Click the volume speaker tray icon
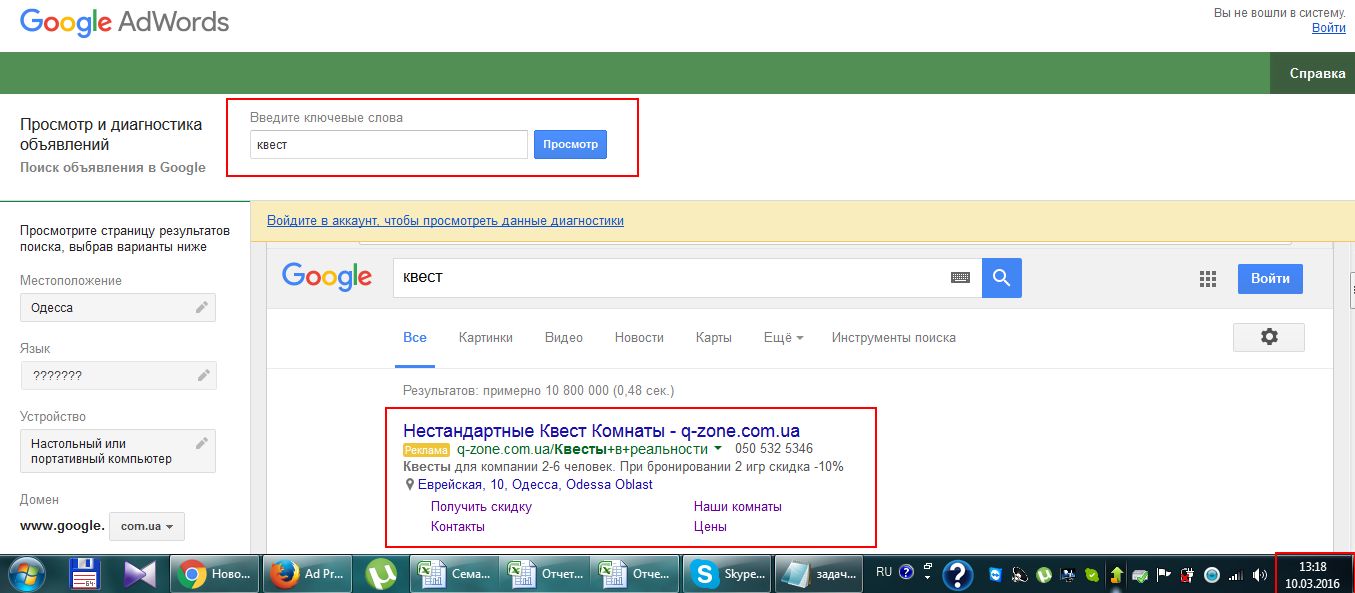 pos(1259,575)
